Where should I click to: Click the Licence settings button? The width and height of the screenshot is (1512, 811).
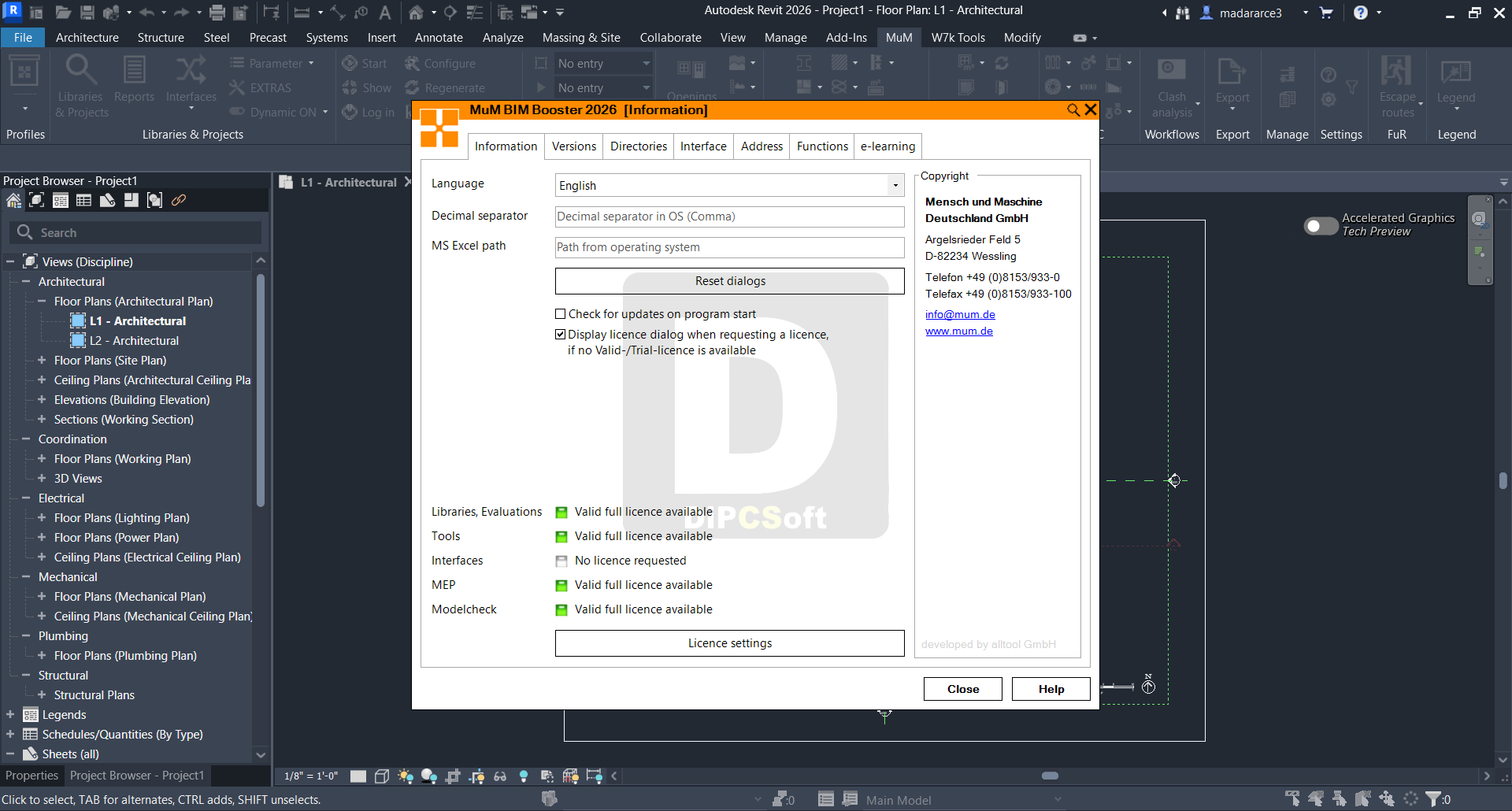tap(730, 643)
